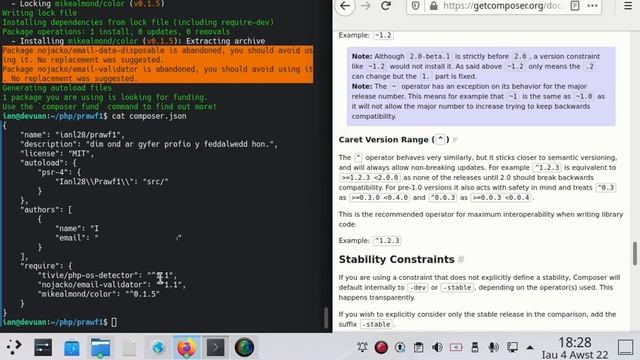The image size is (640, 360).
Task: Reload the getcomposer.org page
Action: [x=386, y=6]
